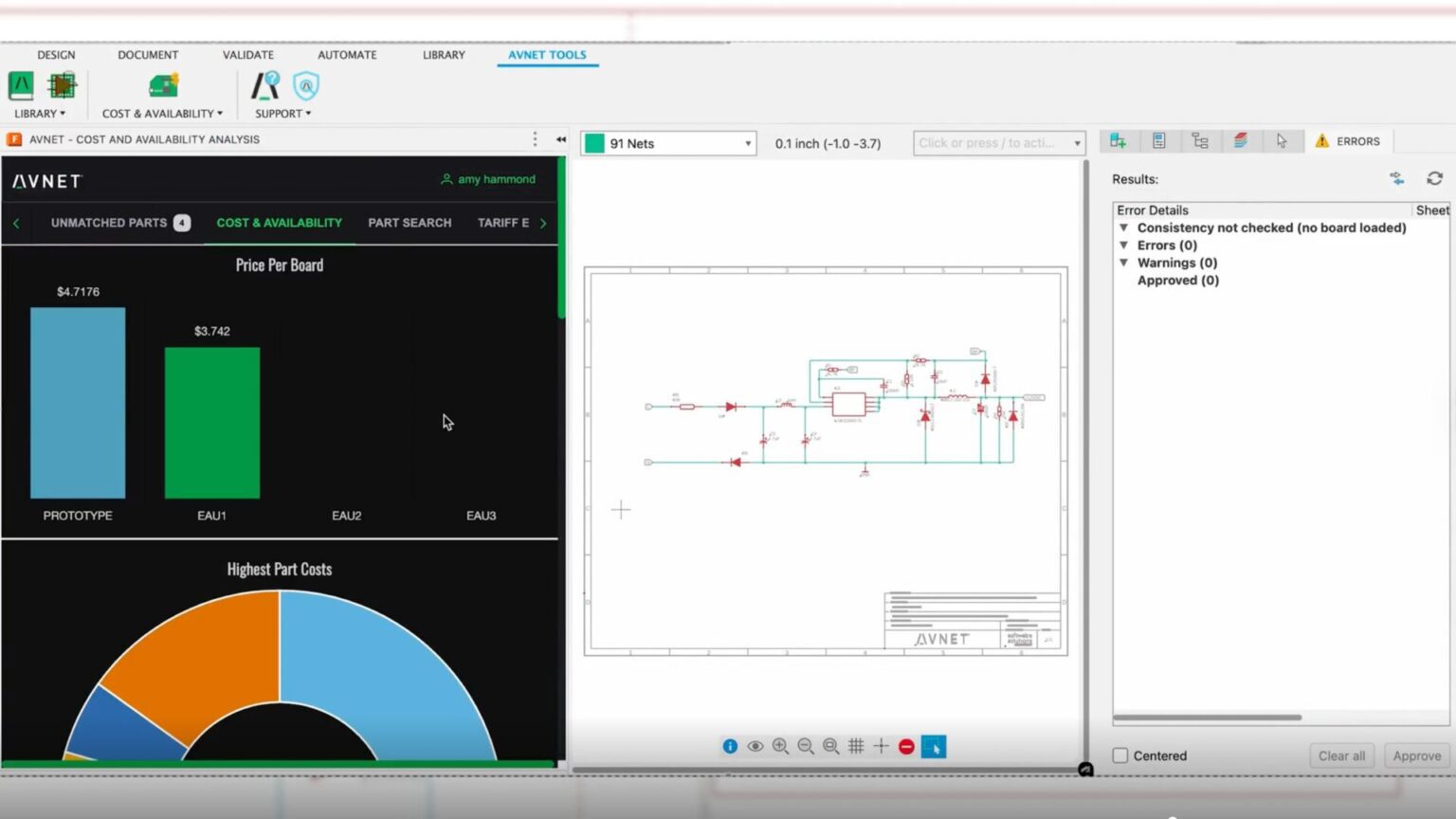The width and height of the screenshot is (1456, 819).
Task: Click the zoom out magnifier icon
Action: tap(806, 747)
